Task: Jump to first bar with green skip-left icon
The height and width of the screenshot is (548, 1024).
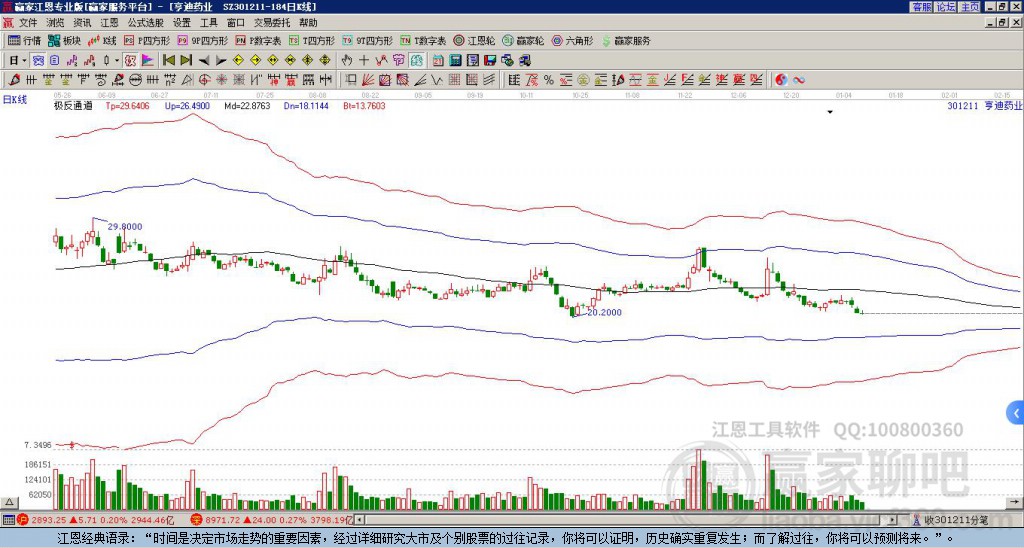Action: tap(168, 61)
